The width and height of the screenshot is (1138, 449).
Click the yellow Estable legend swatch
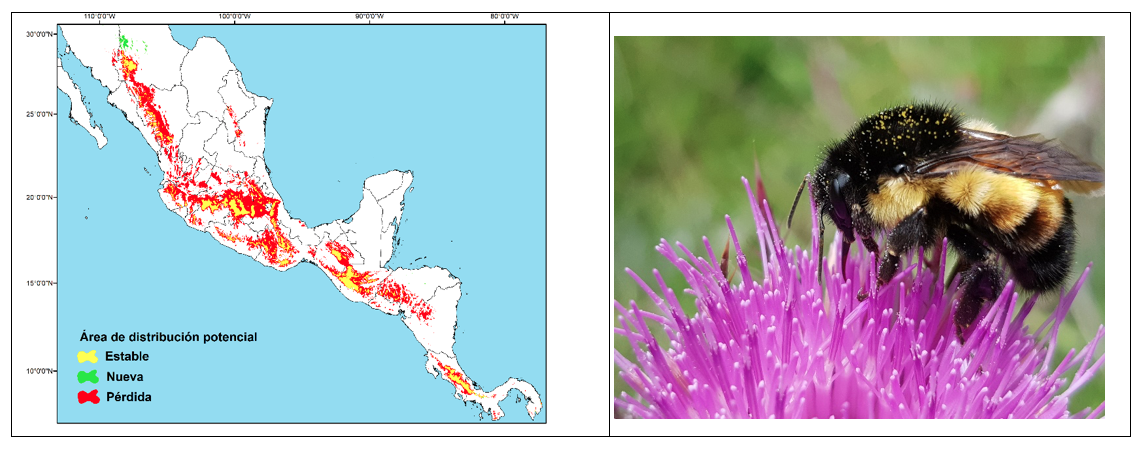pyautogui.click(x=88, y=357)
